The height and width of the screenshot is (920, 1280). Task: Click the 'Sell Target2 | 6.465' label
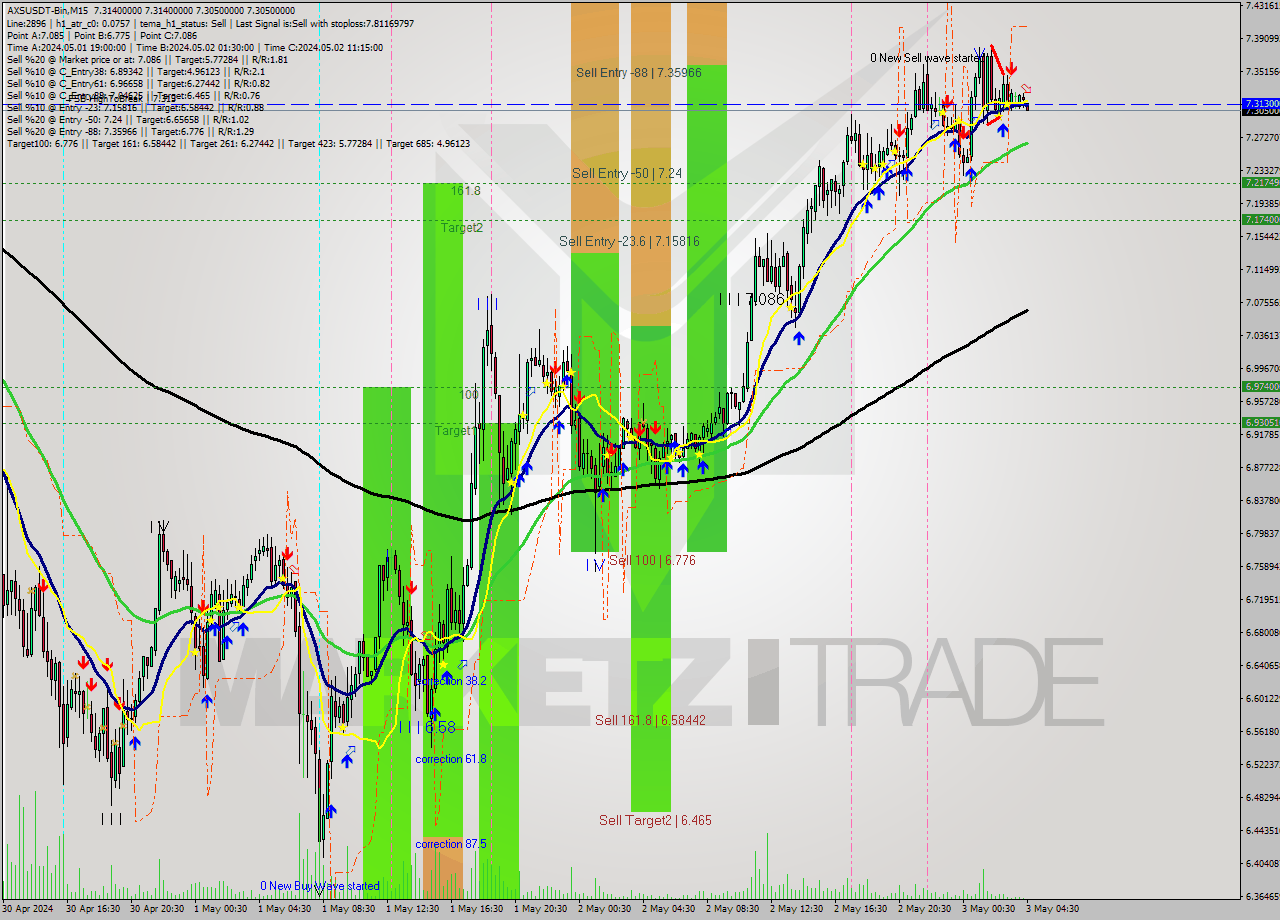click(x=655, y=820)
